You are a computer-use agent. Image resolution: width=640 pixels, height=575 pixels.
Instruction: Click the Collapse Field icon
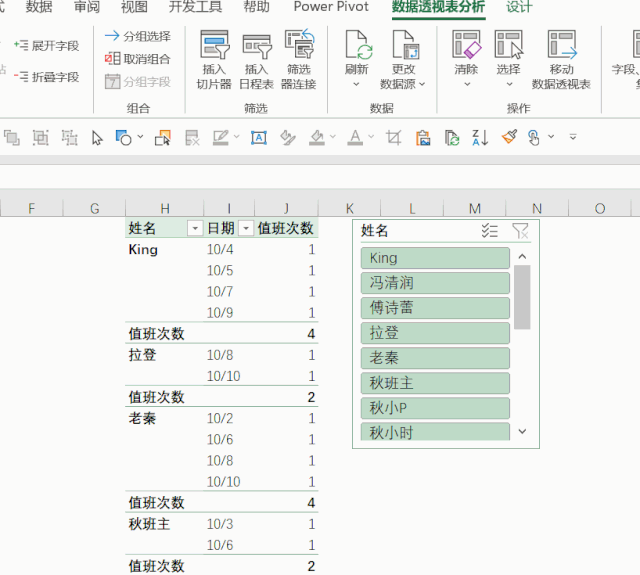pyautogui.click(x=21, y=76)
